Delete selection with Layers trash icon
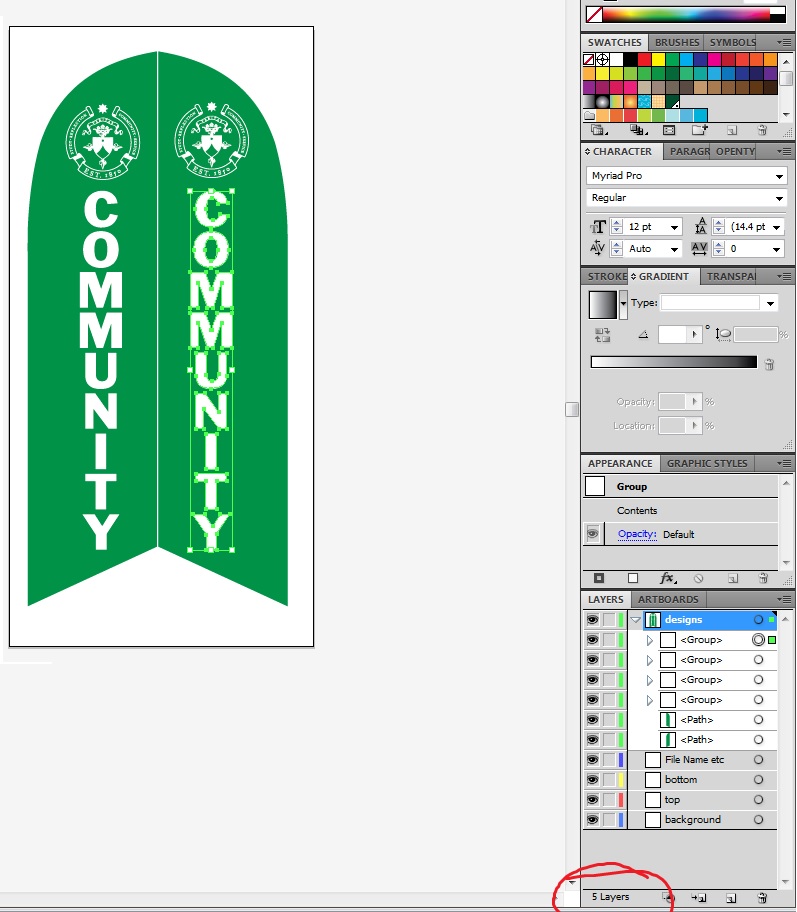This screenshot has width=797, height=912. pyautogui.click(x=762, y=897)
